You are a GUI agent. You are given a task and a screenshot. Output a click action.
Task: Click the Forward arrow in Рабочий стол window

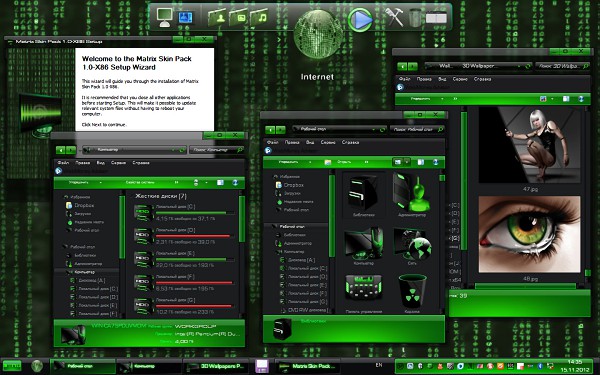point(280,130)
